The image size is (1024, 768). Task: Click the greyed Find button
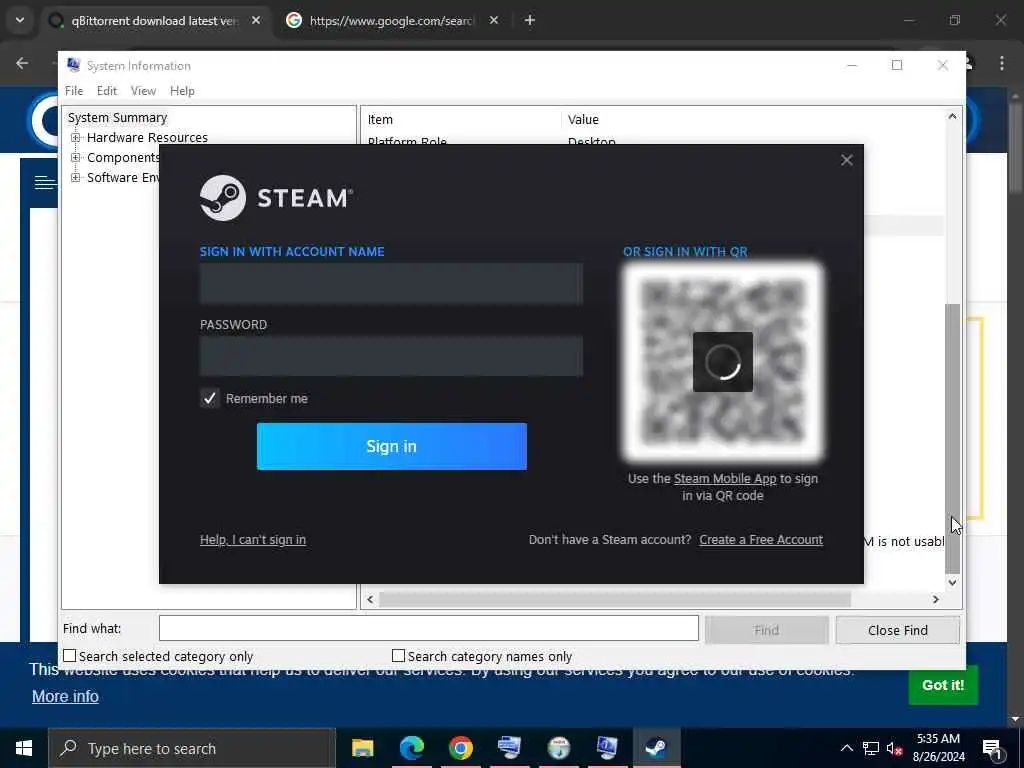pos(766,630)
